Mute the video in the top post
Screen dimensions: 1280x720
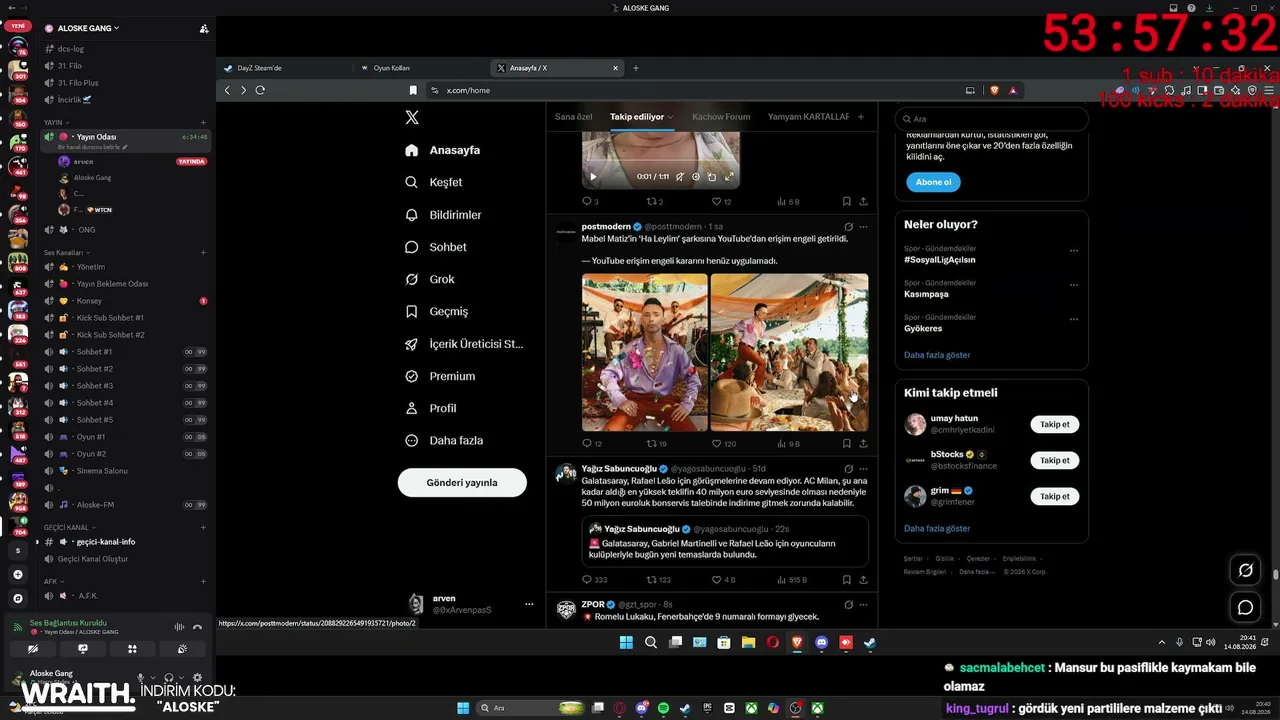tap(679, 176)
